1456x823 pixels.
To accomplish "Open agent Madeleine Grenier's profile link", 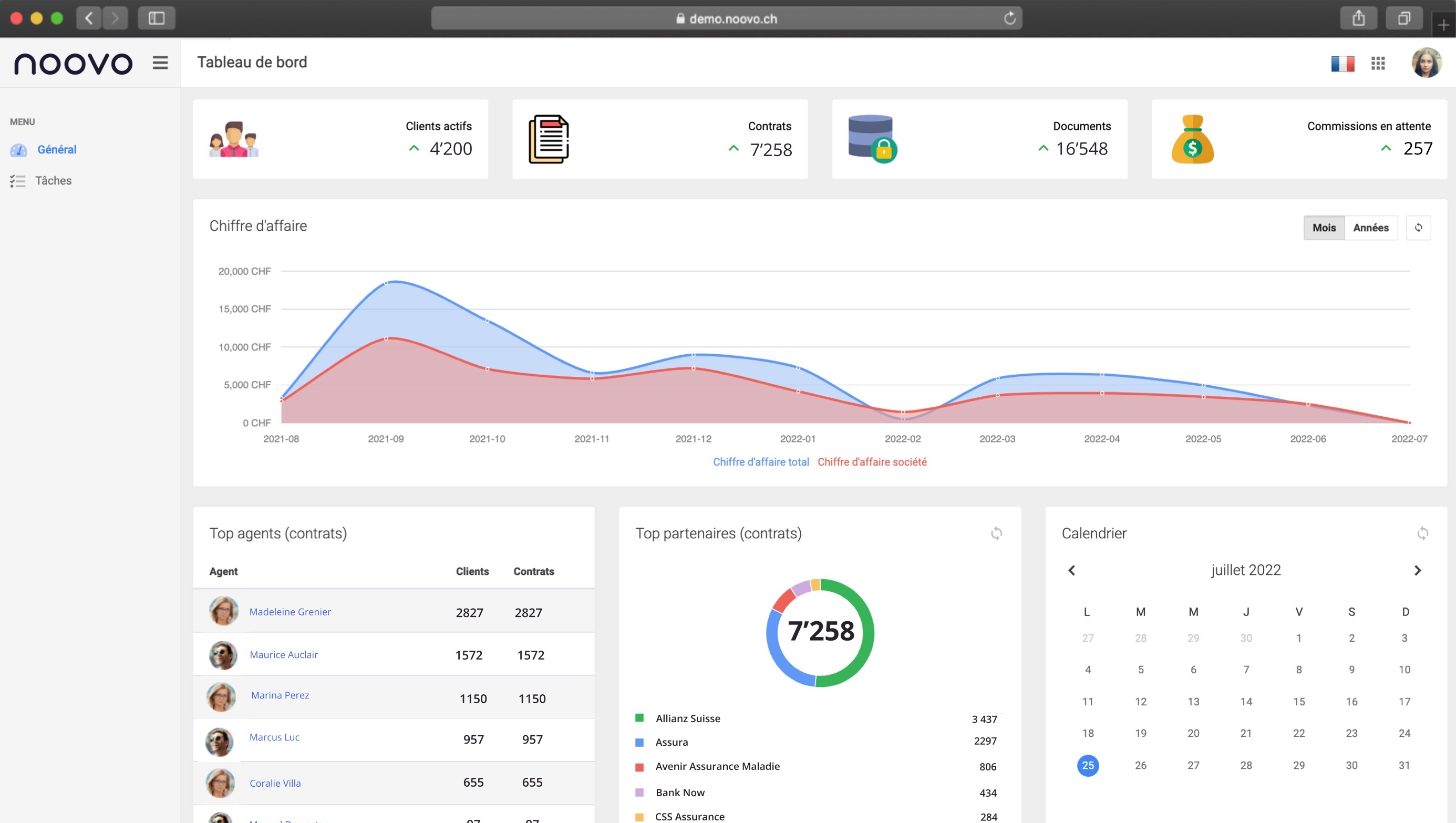I will click(x=290, y=612).
